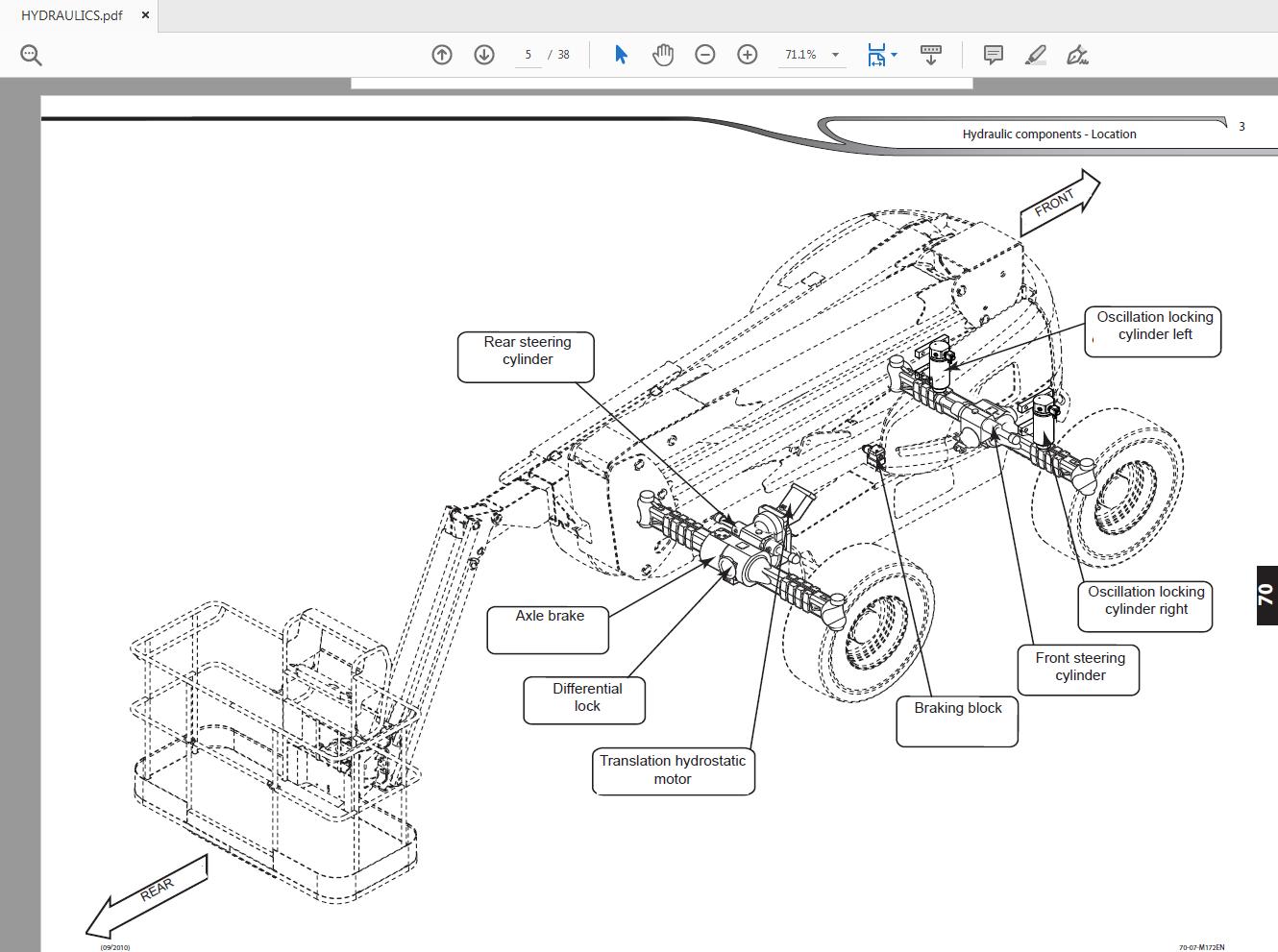Activate fit mode via its toolbar toggle
Screen dimensions: 1278x952
tap(876, 55)
